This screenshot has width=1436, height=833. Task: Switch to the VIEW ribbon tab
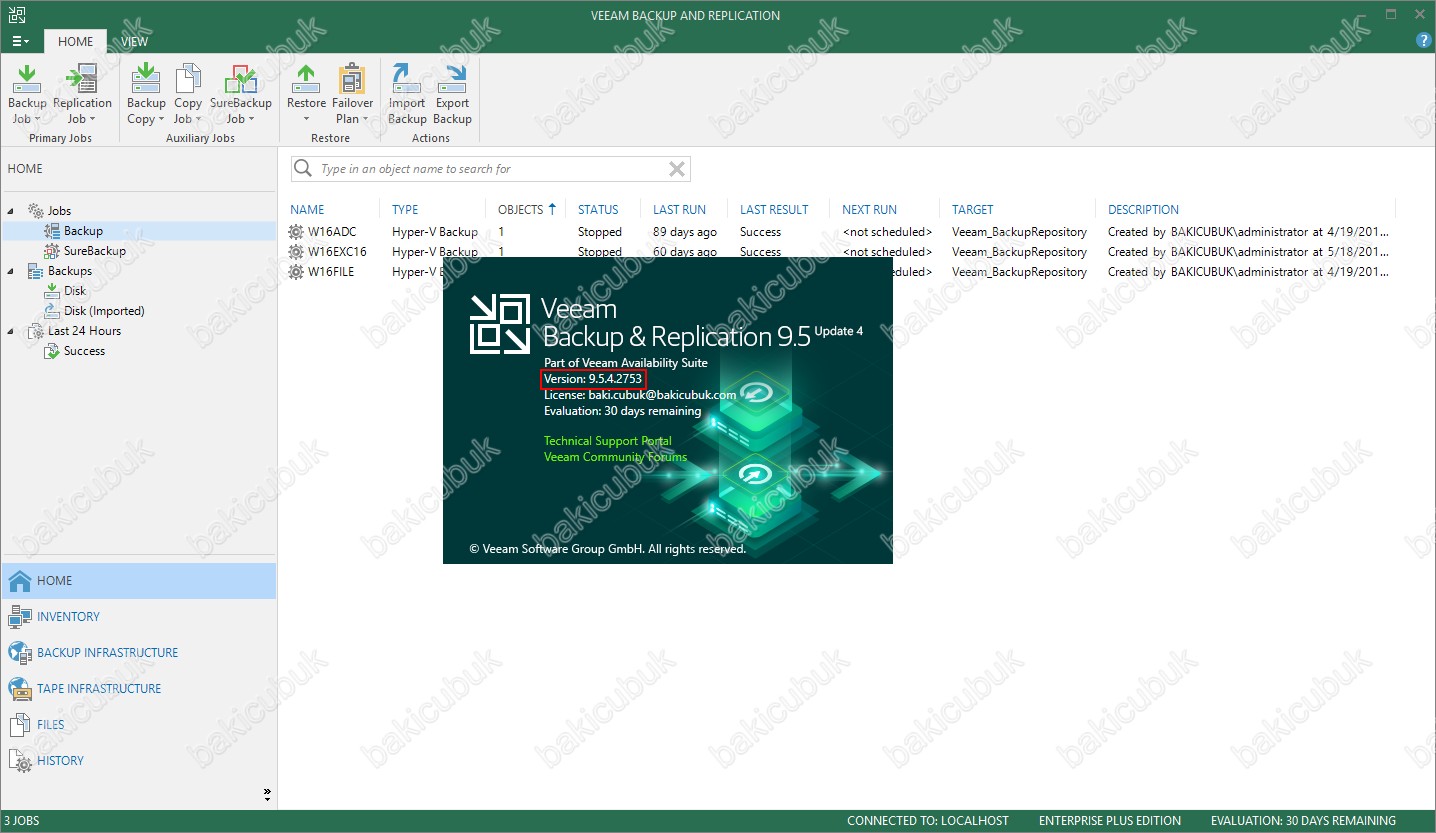[134, 41]
